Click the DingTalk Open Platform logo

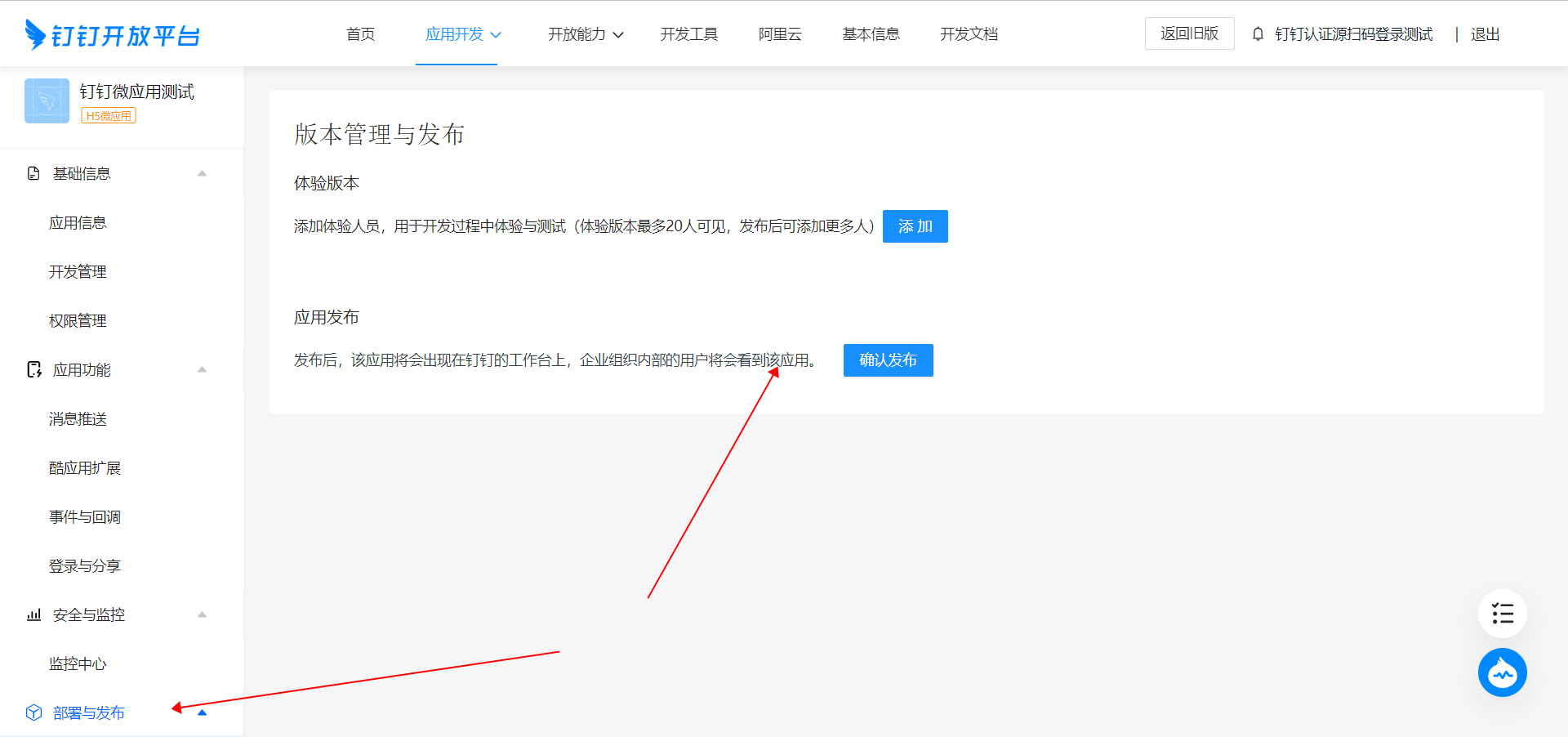point(113,34)
